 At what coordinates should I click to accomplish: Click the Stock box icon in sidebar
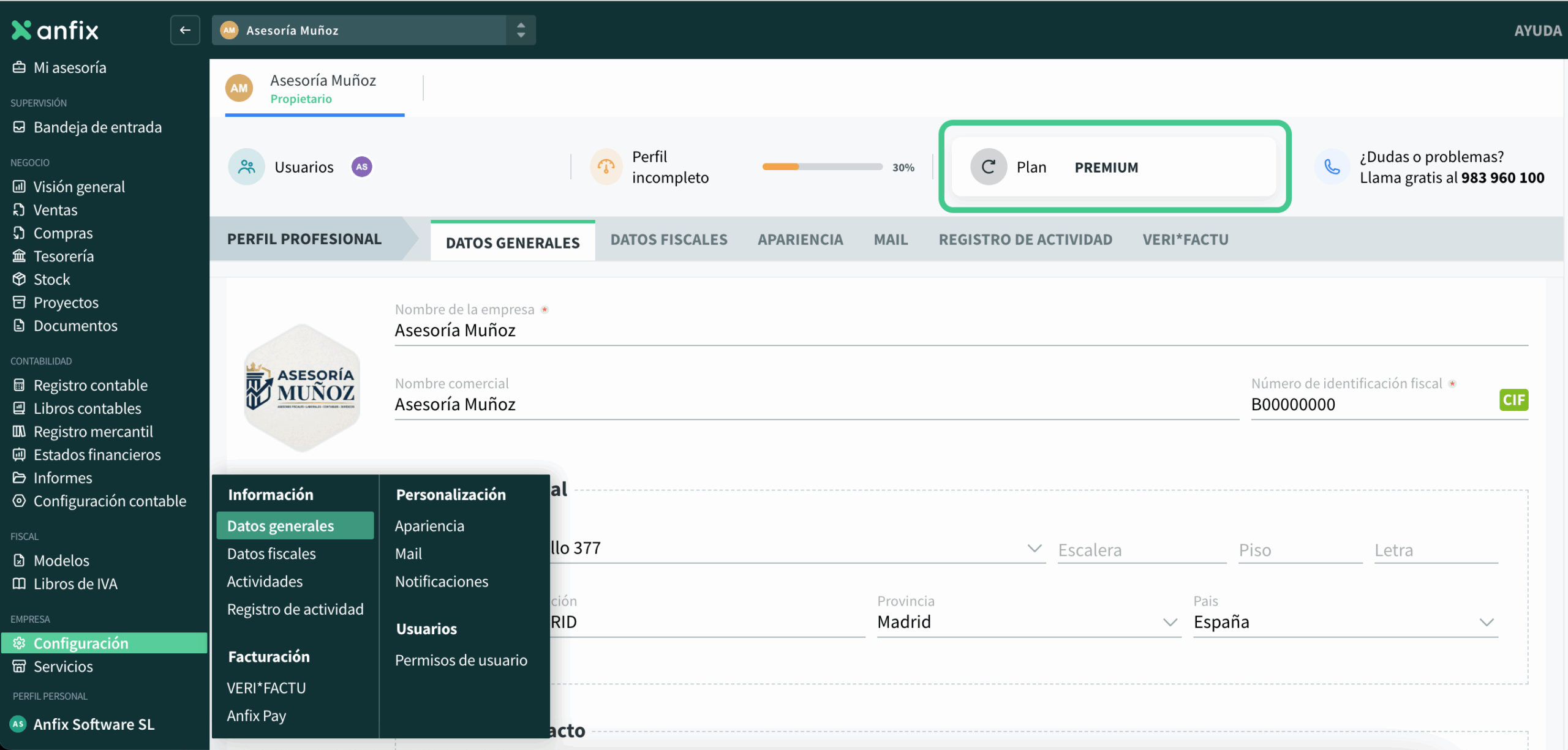point(19,279)
